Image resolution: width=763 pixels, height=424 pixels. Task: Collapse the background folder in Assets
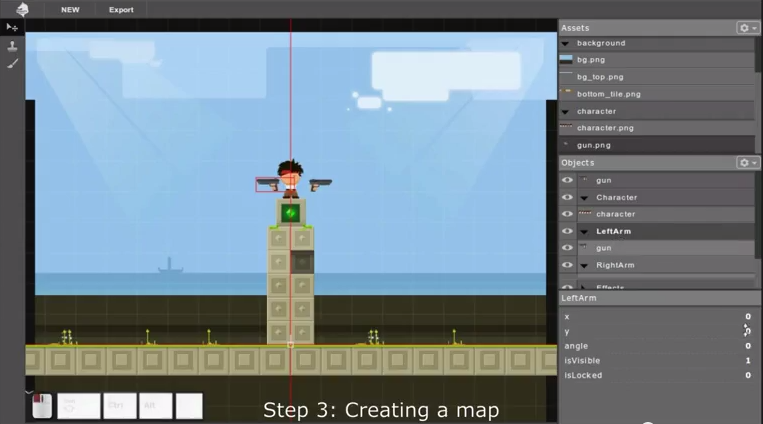(x=565, y=43)
